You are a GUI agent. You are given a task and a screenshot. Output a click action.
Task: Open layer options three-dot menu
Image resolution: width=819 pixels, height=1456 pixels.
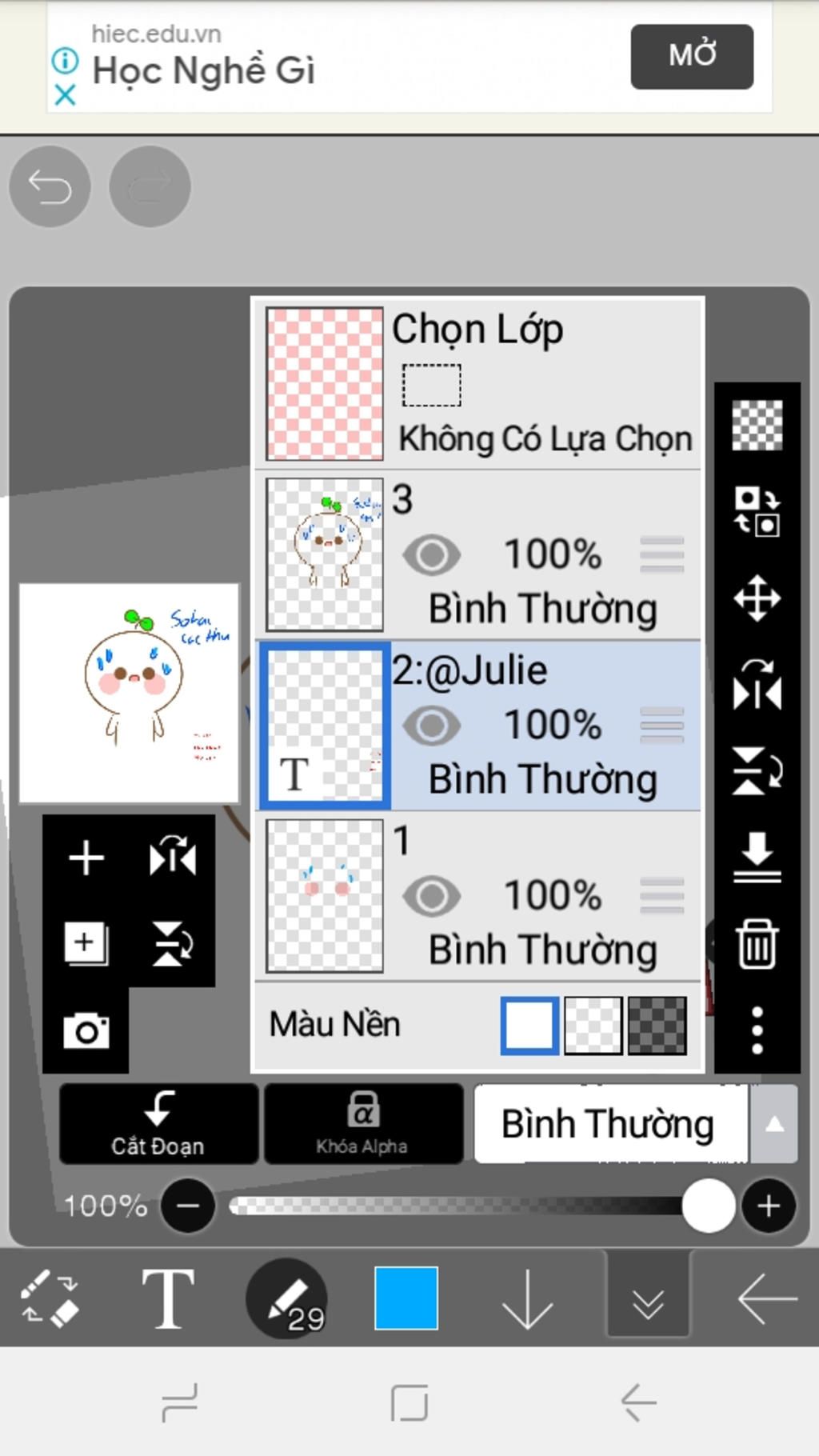pos(757,1030)
